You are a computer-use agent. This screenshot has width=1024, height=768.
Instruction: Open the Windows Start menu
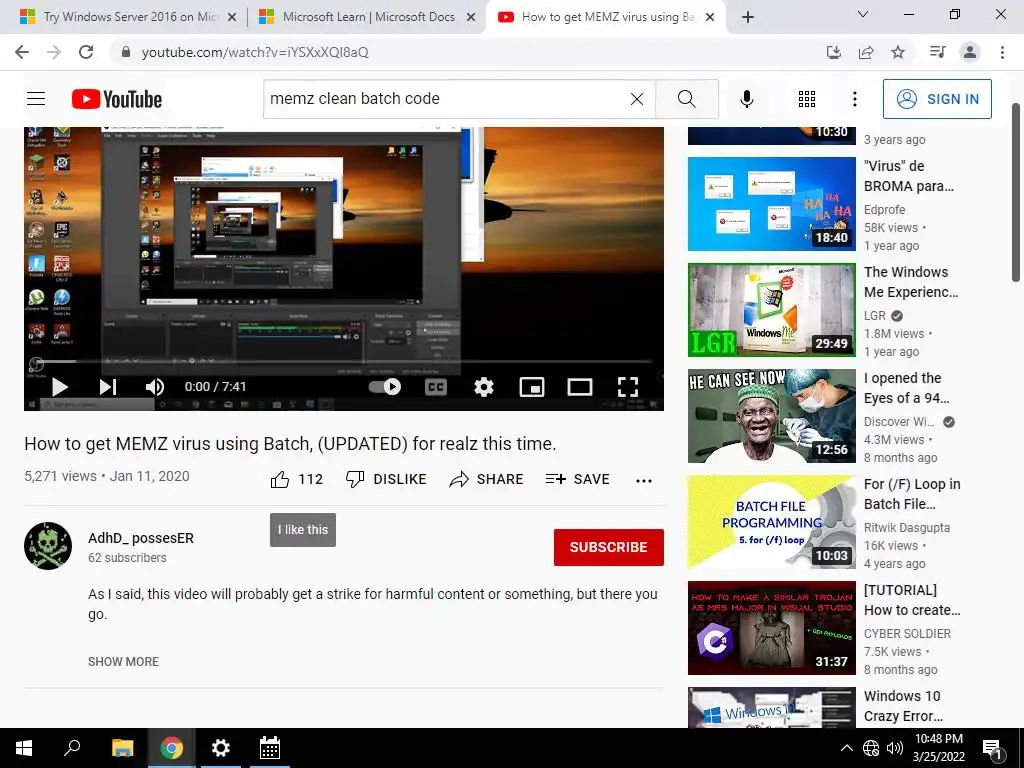pyautogui.click(x=24, y=748)
